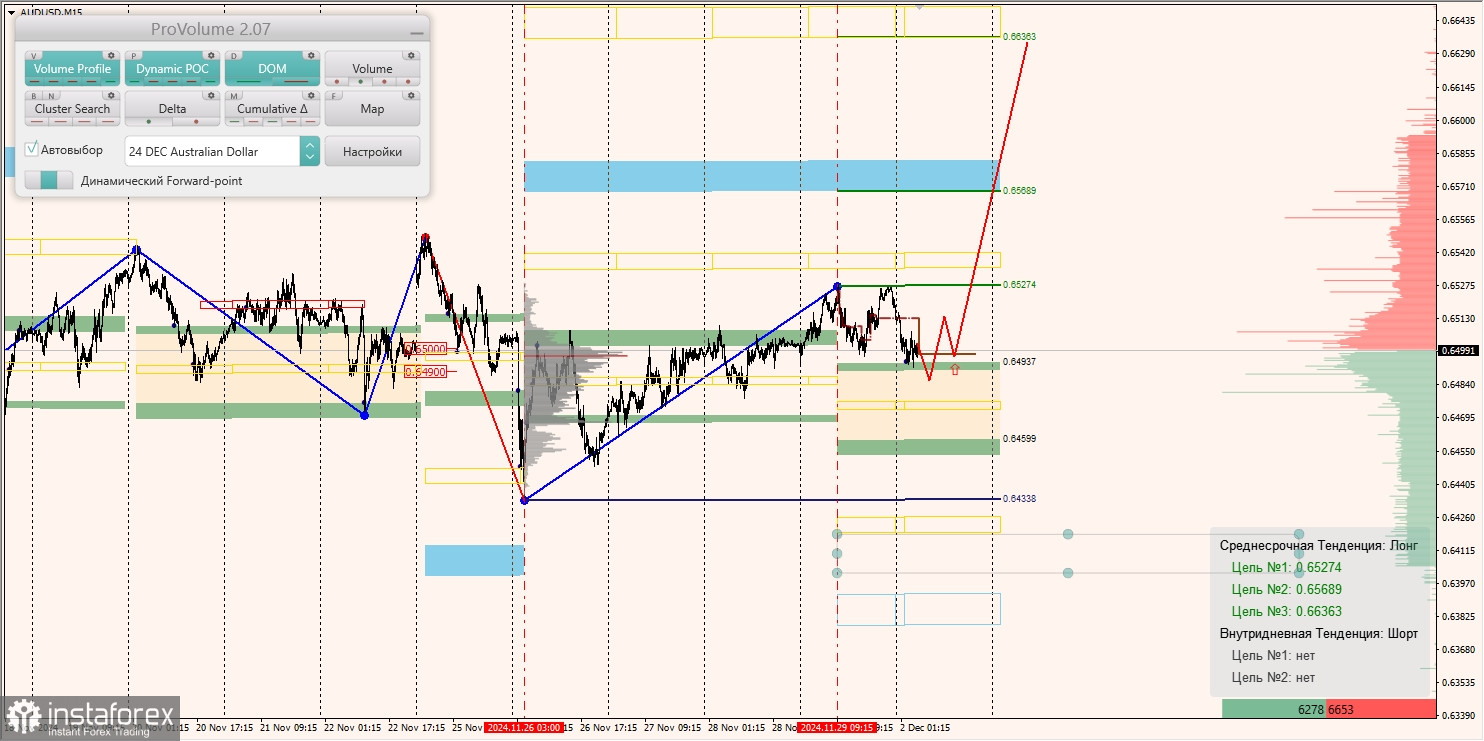Click the 0.64599 level label

point(1020,438)
